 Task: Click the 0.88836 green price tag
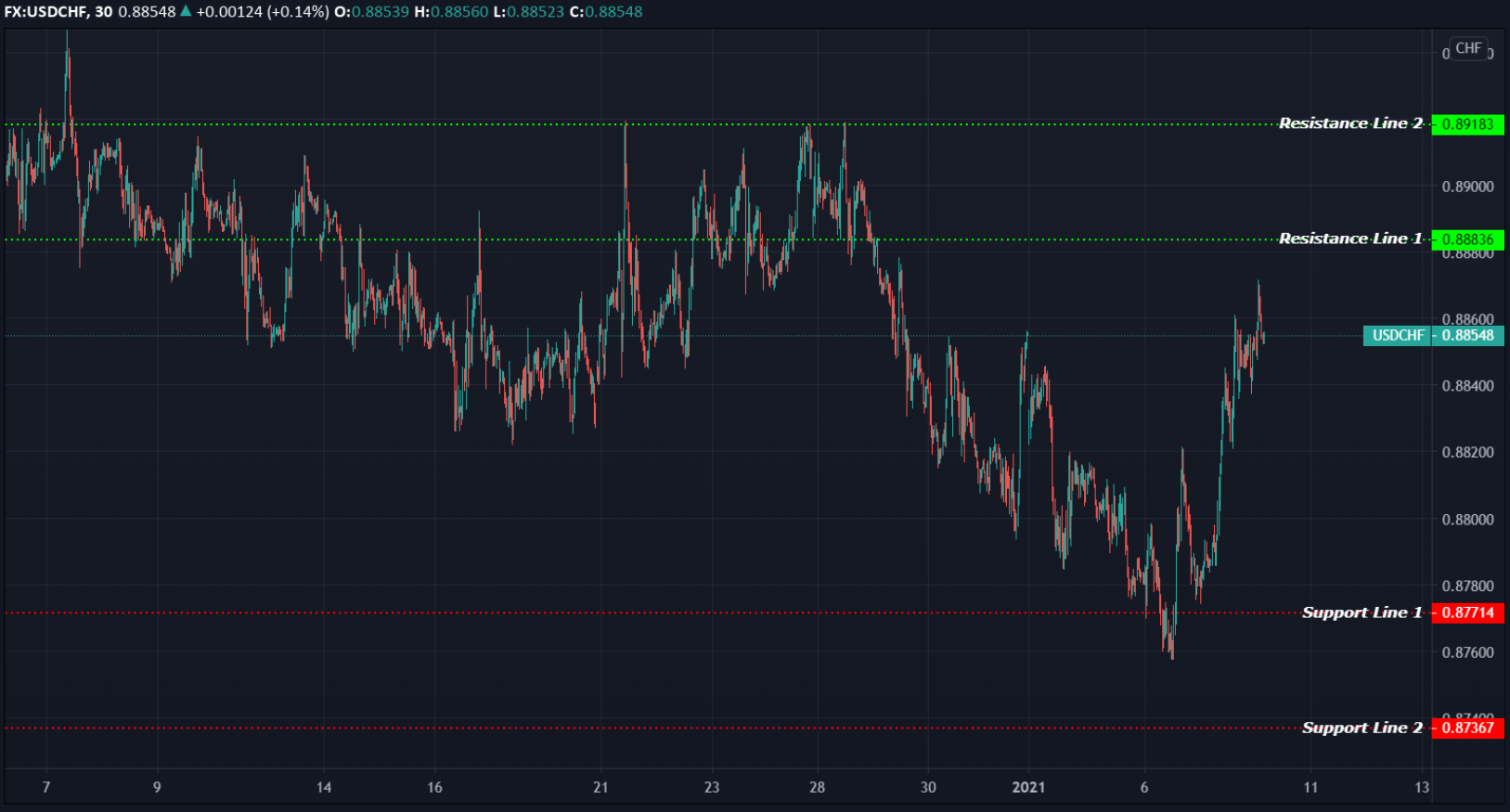coord(1467,239)
